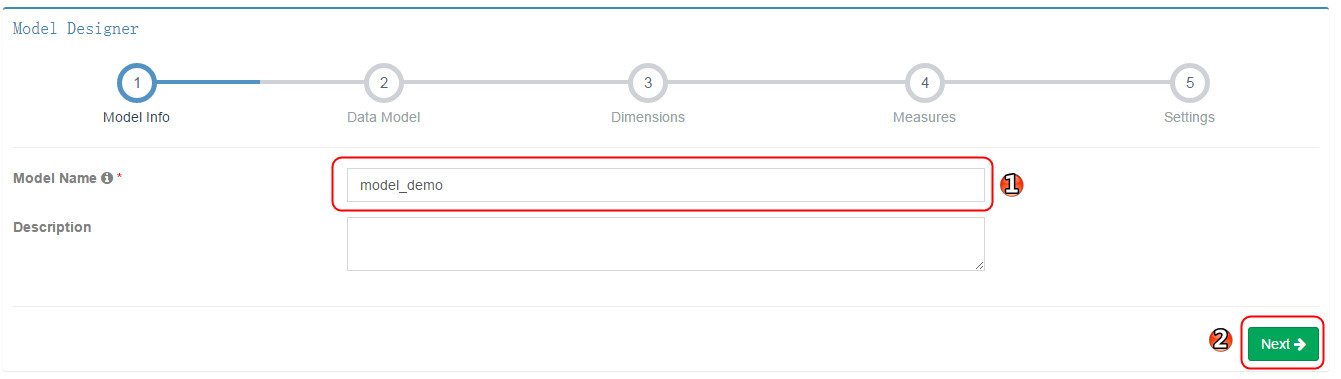The height and width of the screenshot is (379, 1341).
Task: Focus the Model Name input field
Action: pos(666,185)
